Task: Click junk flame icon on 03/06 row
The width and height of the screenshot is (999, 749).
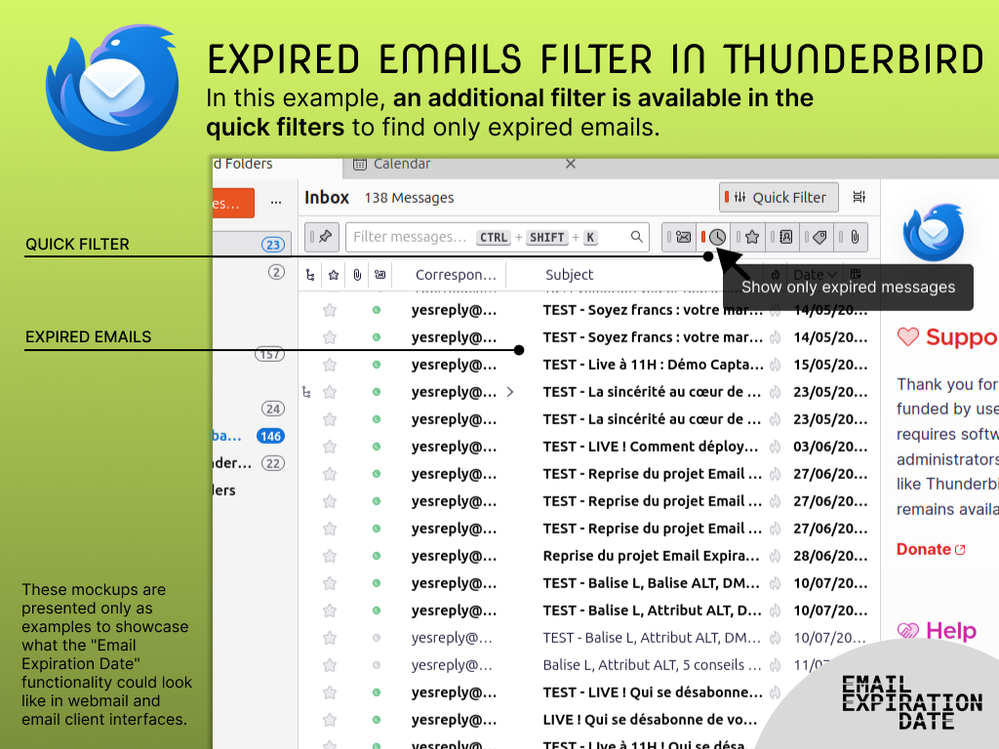Action: tap(775, 446)
